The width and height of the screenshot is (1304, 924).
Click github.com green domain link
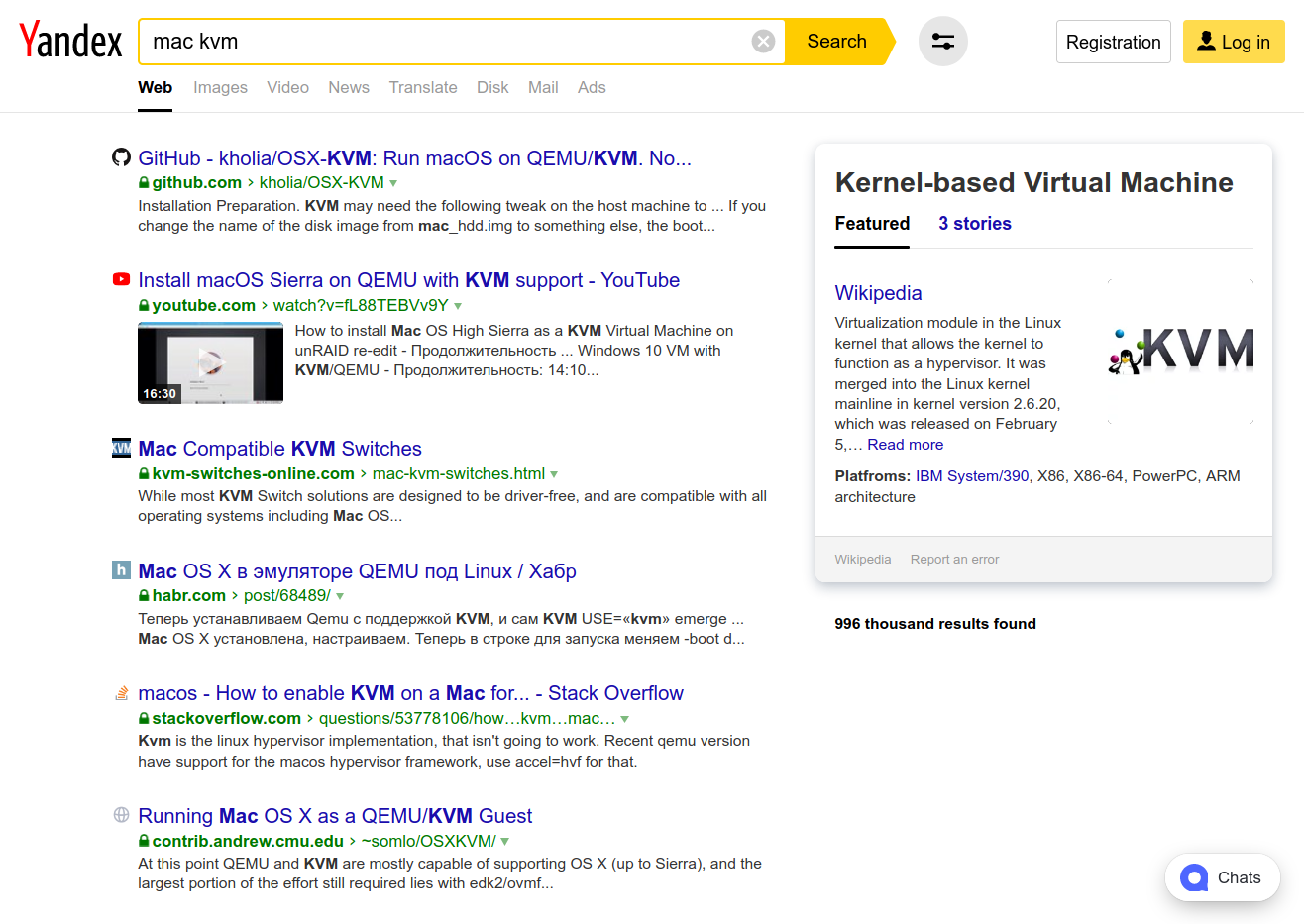(196, 183)
